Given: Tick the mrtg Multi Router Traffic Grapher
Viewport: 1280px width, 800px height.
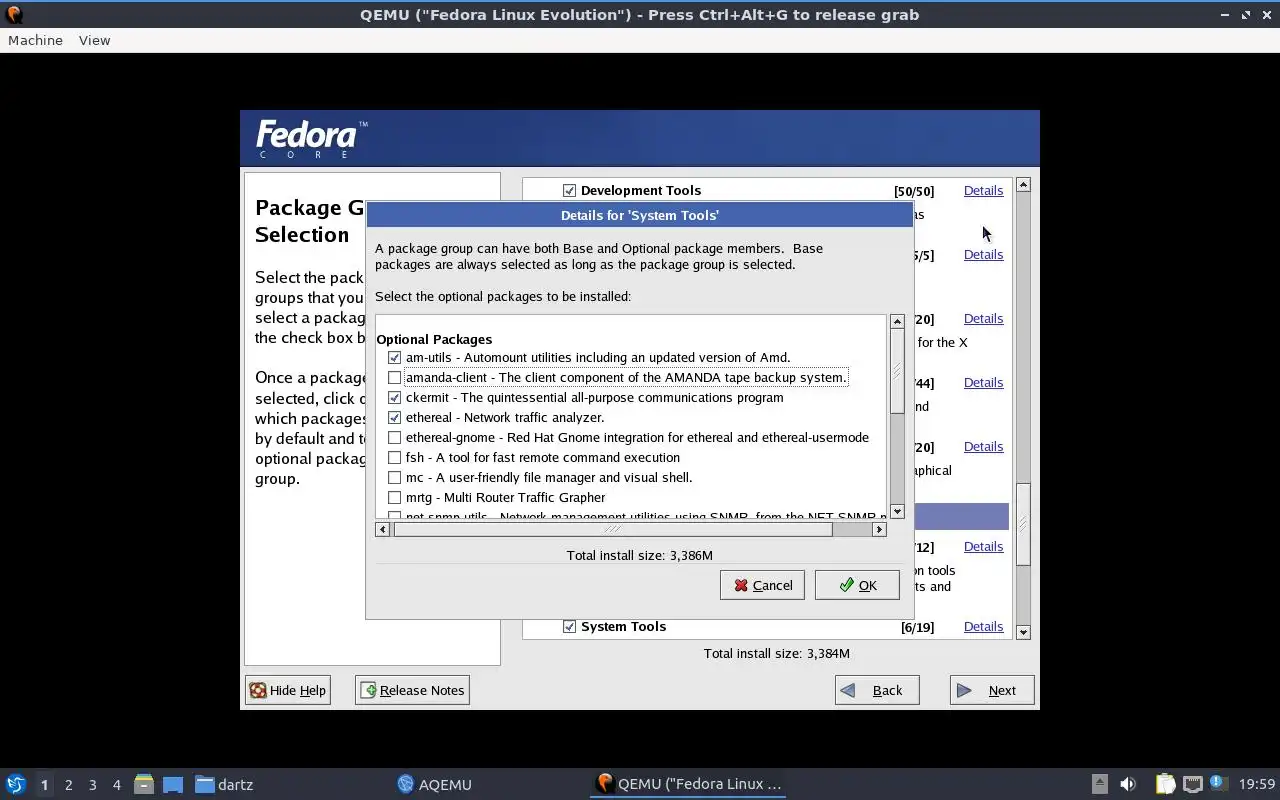Looking at the screenshot, I should [x=394, y=497].
